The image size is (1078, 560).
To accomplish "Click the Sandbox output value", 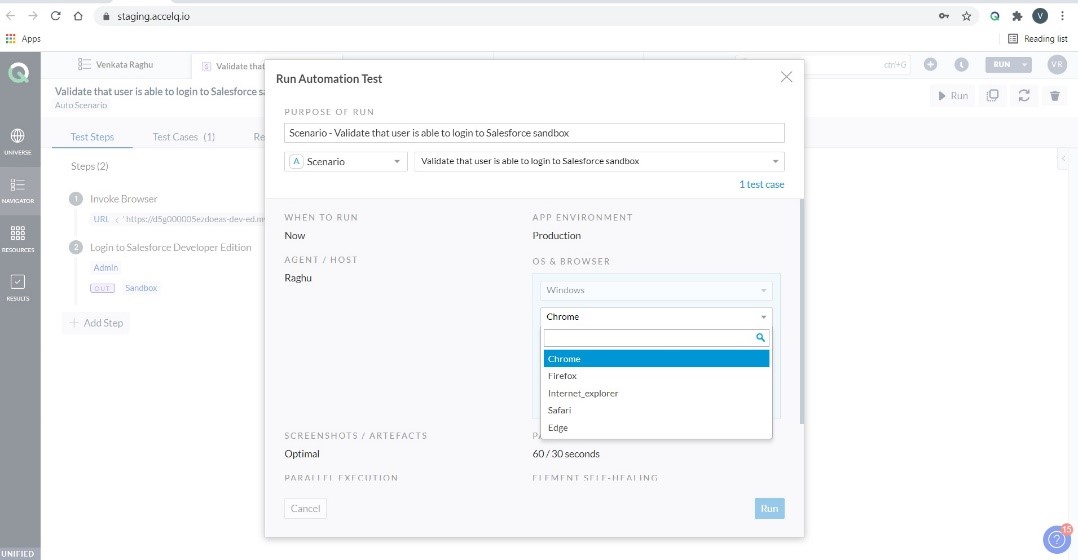I will (141, 288).
